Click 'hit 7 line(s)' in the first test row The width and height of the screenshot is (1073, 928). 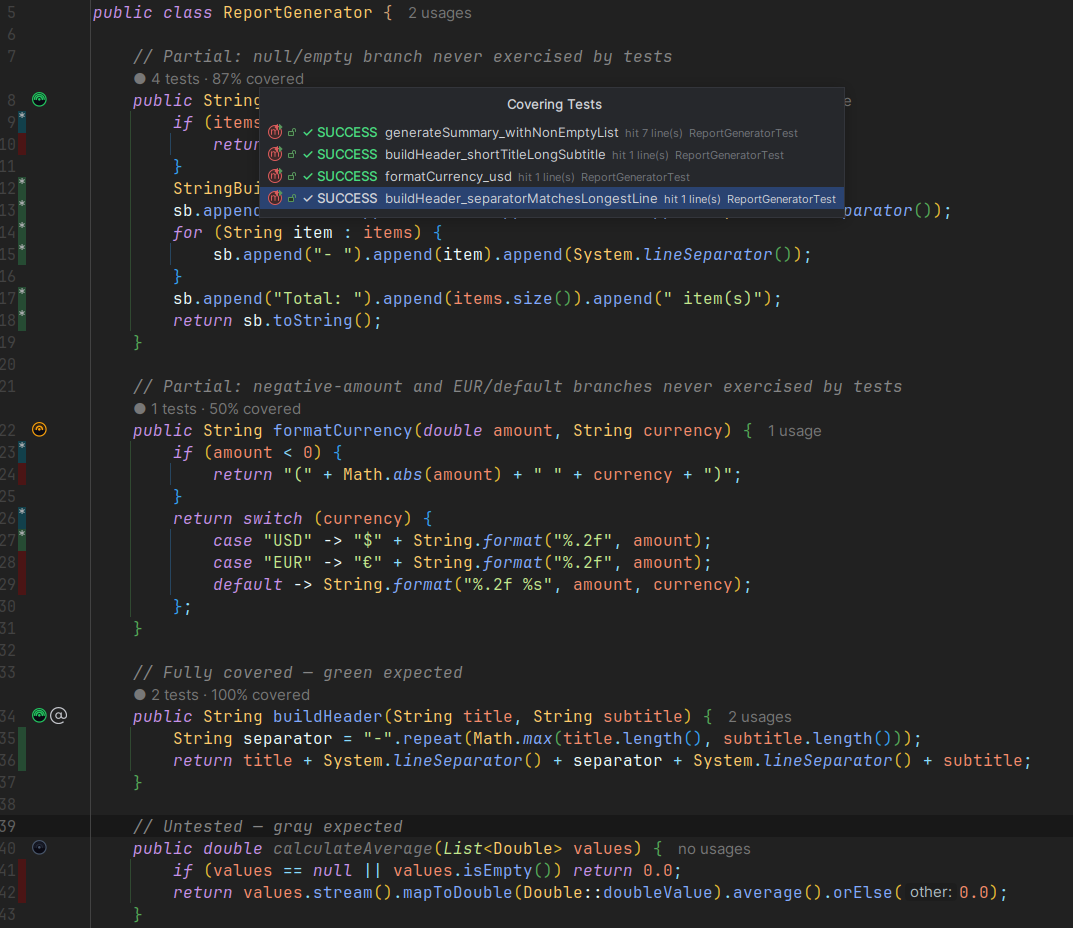[654, 133]
